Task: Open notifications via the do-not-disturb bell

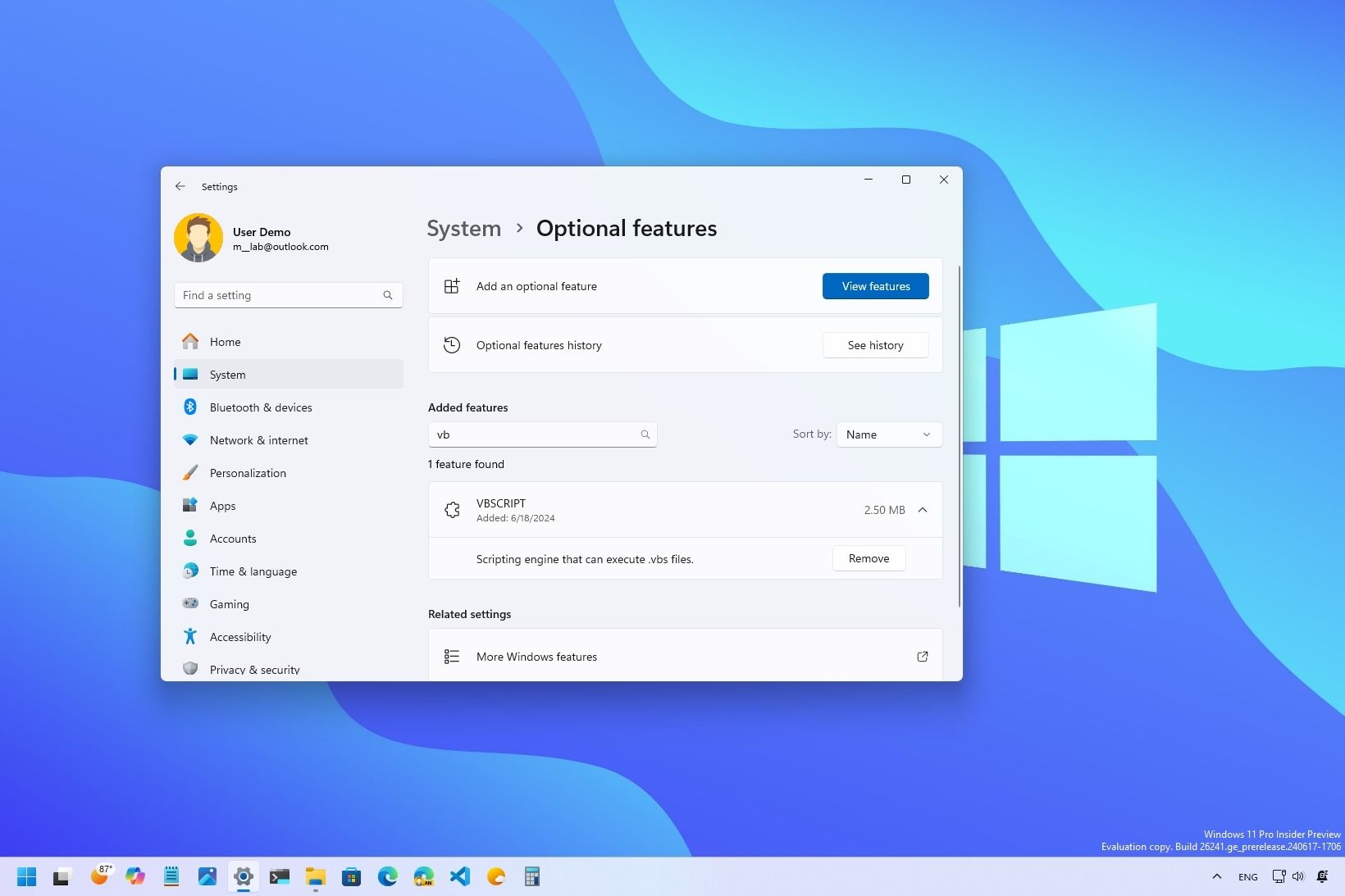Action: click(x=1322, y=876)
